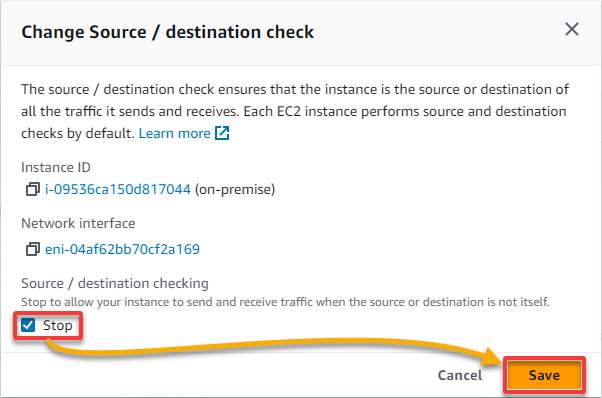Cancel the source / destination change
This screenshot has height=398, width=602.
click(460, 375)
